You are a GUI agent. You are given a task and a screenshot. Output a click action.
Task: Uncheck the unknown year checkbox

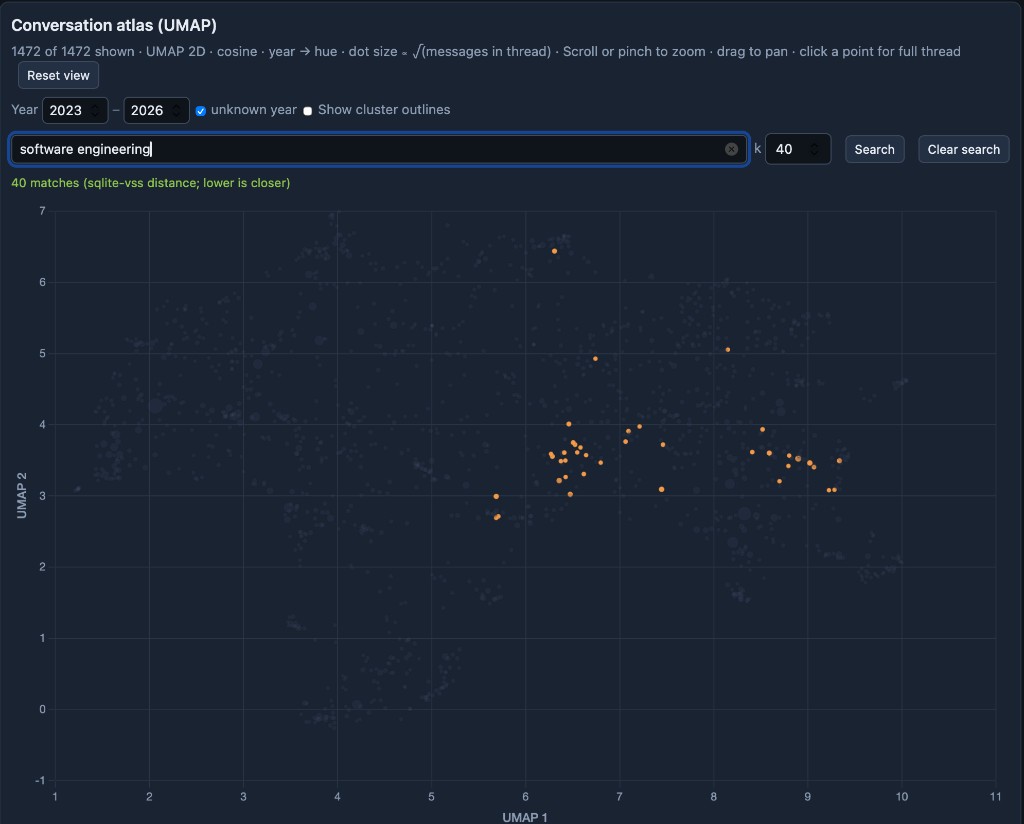tap(201, 110)
